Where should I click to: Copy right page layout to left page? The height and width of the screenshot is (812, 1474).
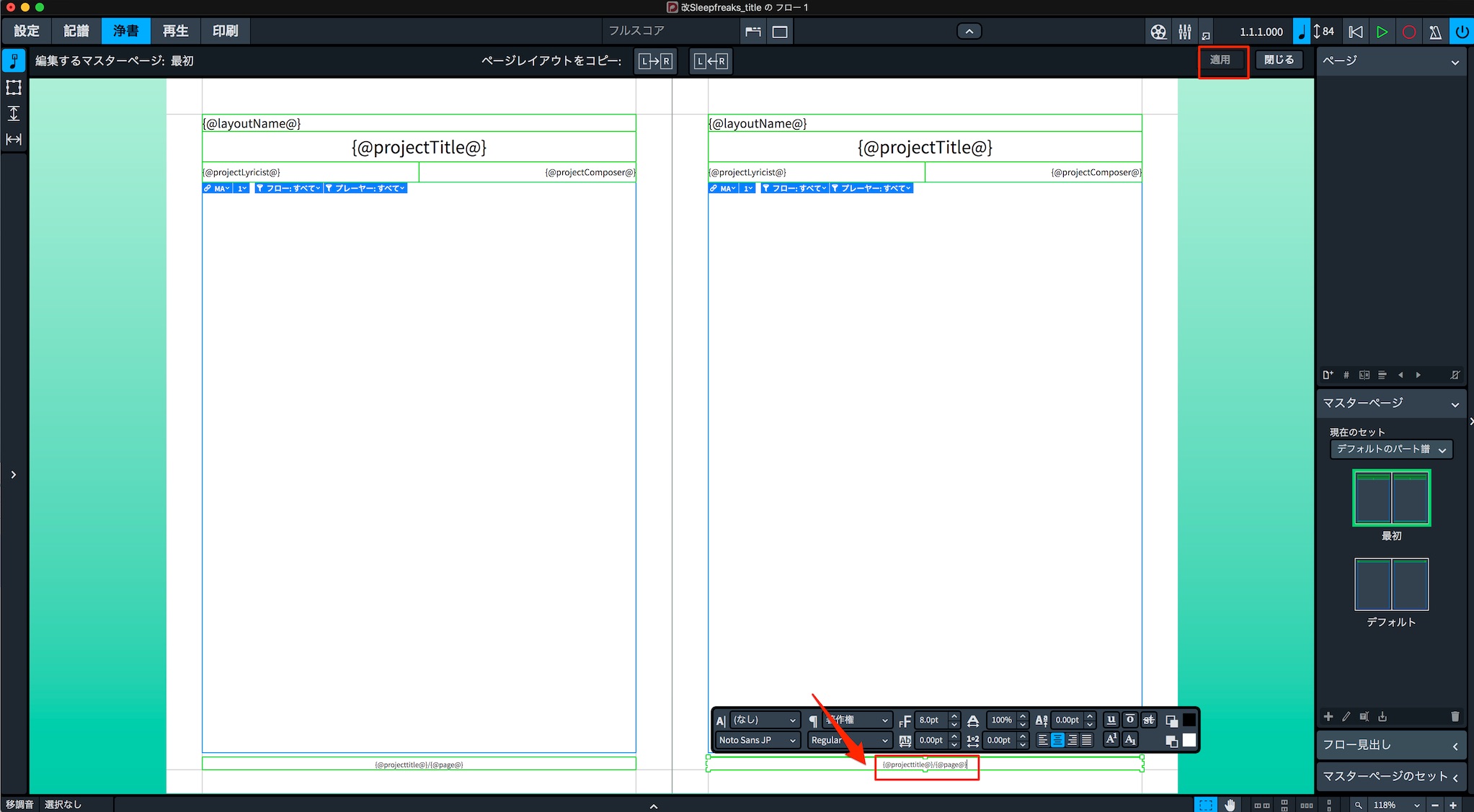pyautogui.click(x=711, y=61)
